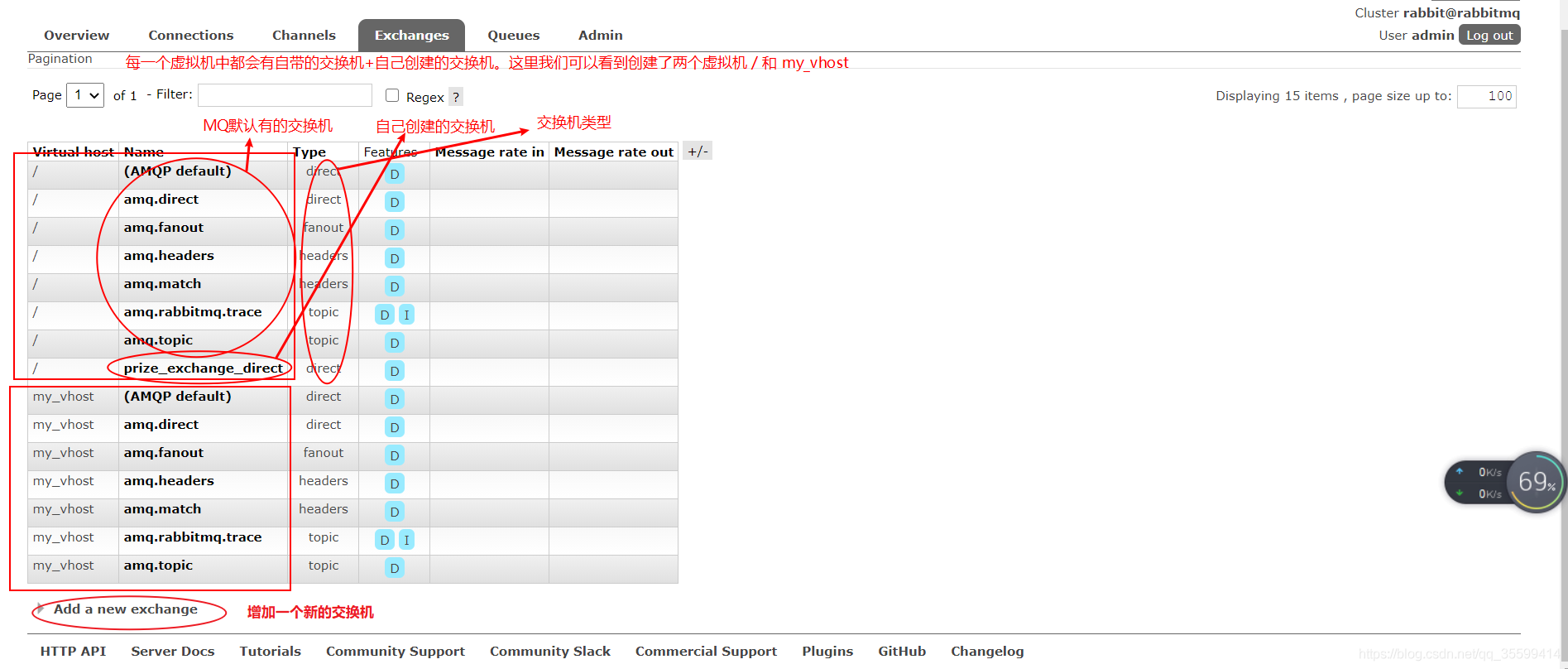
Task: Click the D badge on / amq.headers row
Action: click(x=395, y=258)
